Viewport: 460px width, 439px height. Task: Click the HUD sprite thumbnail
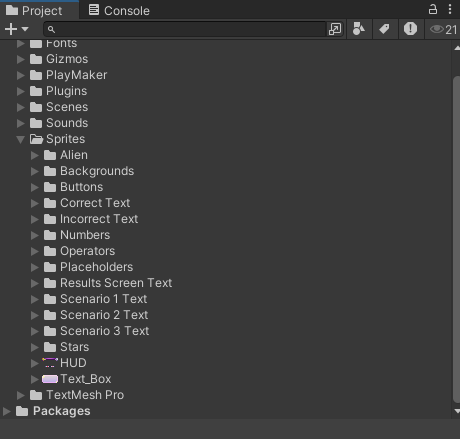tap(50, 363)
